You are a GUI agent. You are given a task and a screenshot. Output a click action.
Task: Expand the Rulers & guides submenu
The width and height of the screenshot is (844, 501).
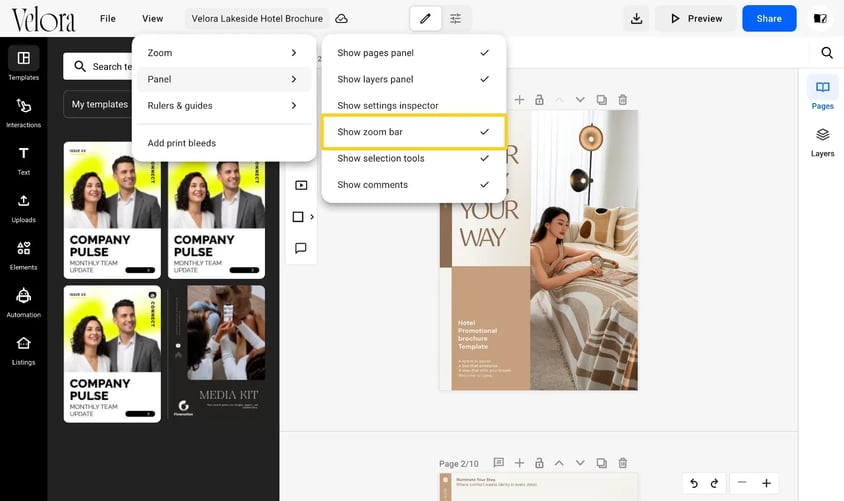click(224, 105)
